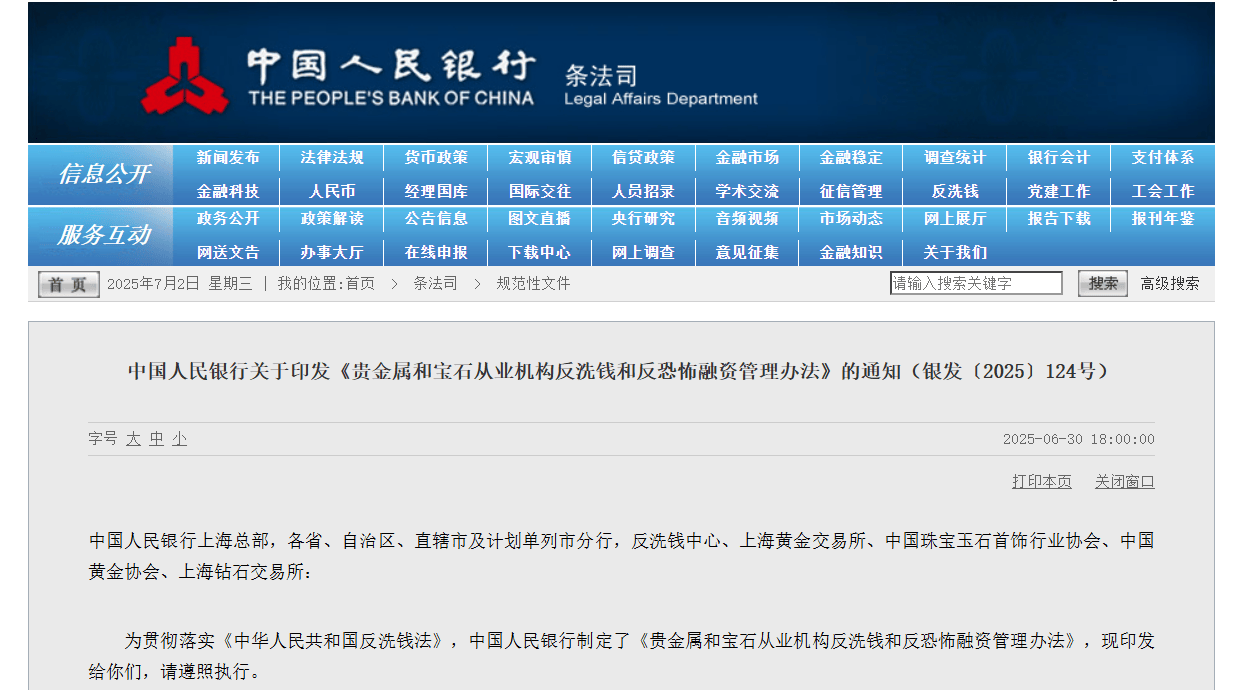1251x690 pixels.
Task: Go to 征信管理 page
Action: pyautogui.click(x=851, y=191)
